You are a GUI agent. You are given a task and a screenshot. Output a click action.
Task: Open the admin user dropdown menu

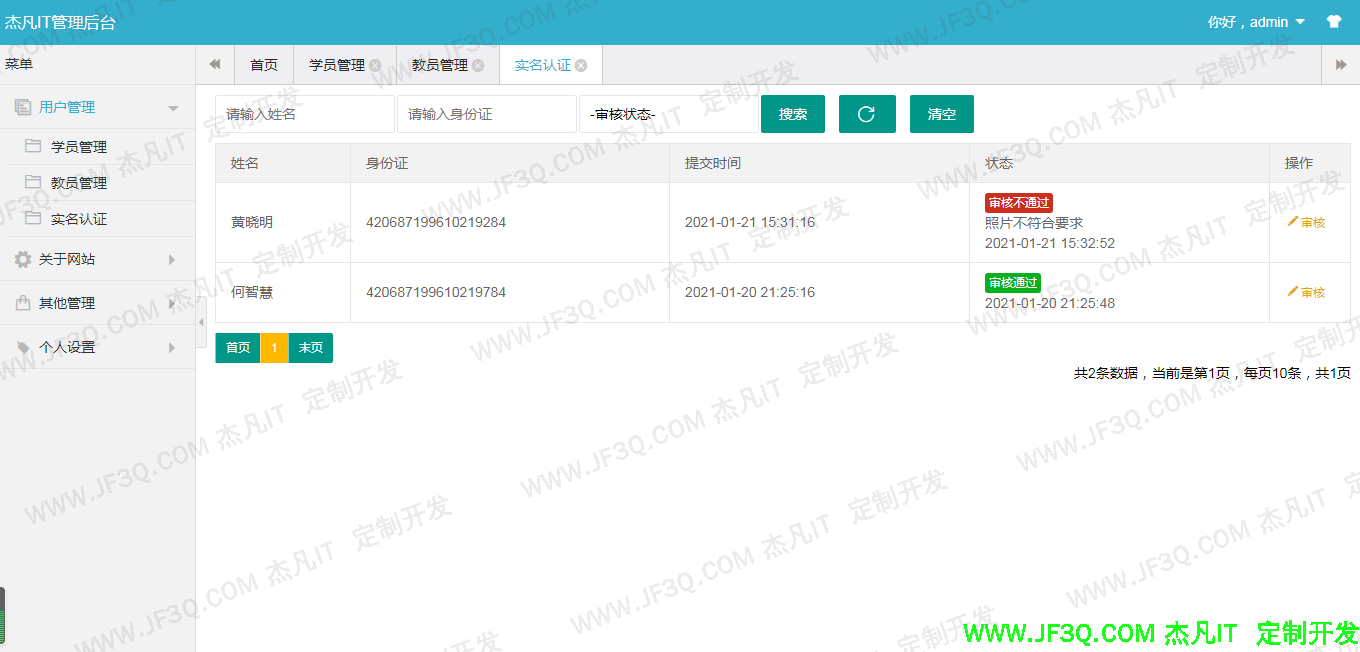1256,22
